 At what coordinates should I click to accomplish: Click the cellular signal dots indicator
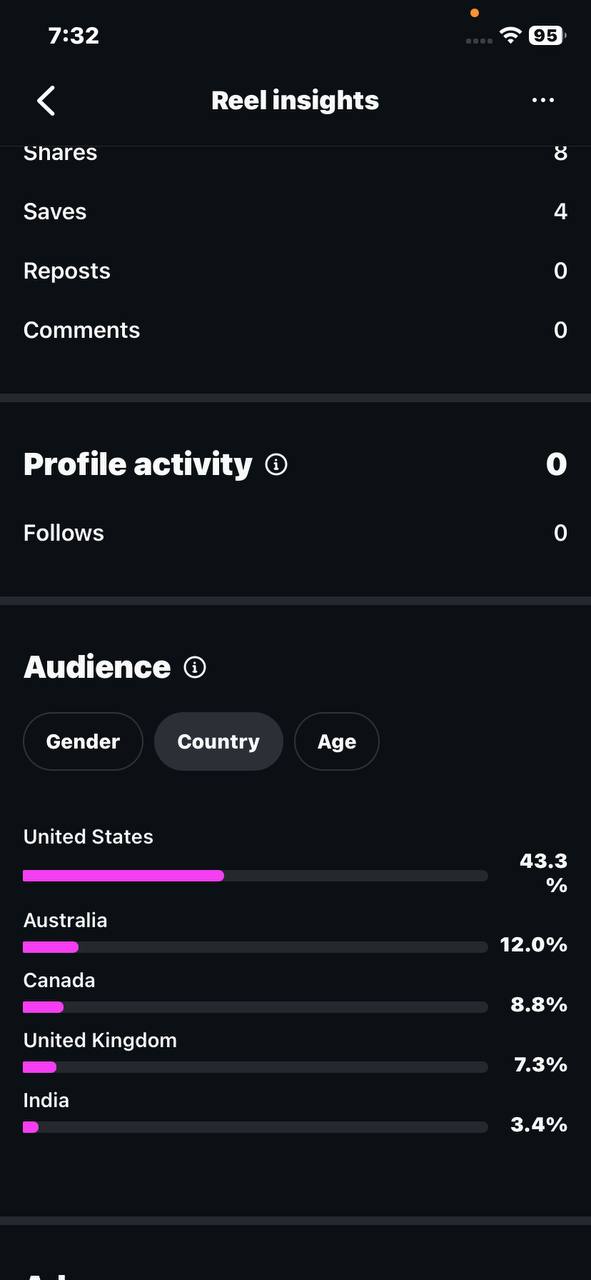pos(477,40)
